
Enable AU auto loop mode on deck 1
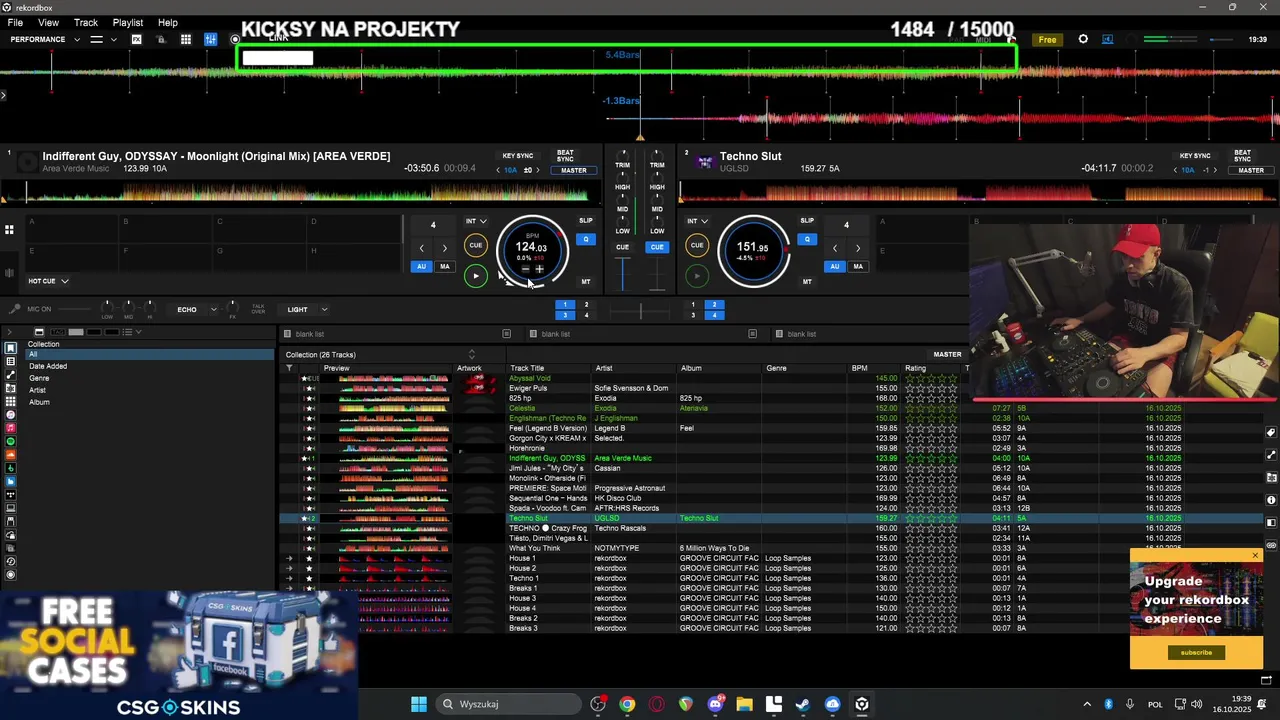421,267
